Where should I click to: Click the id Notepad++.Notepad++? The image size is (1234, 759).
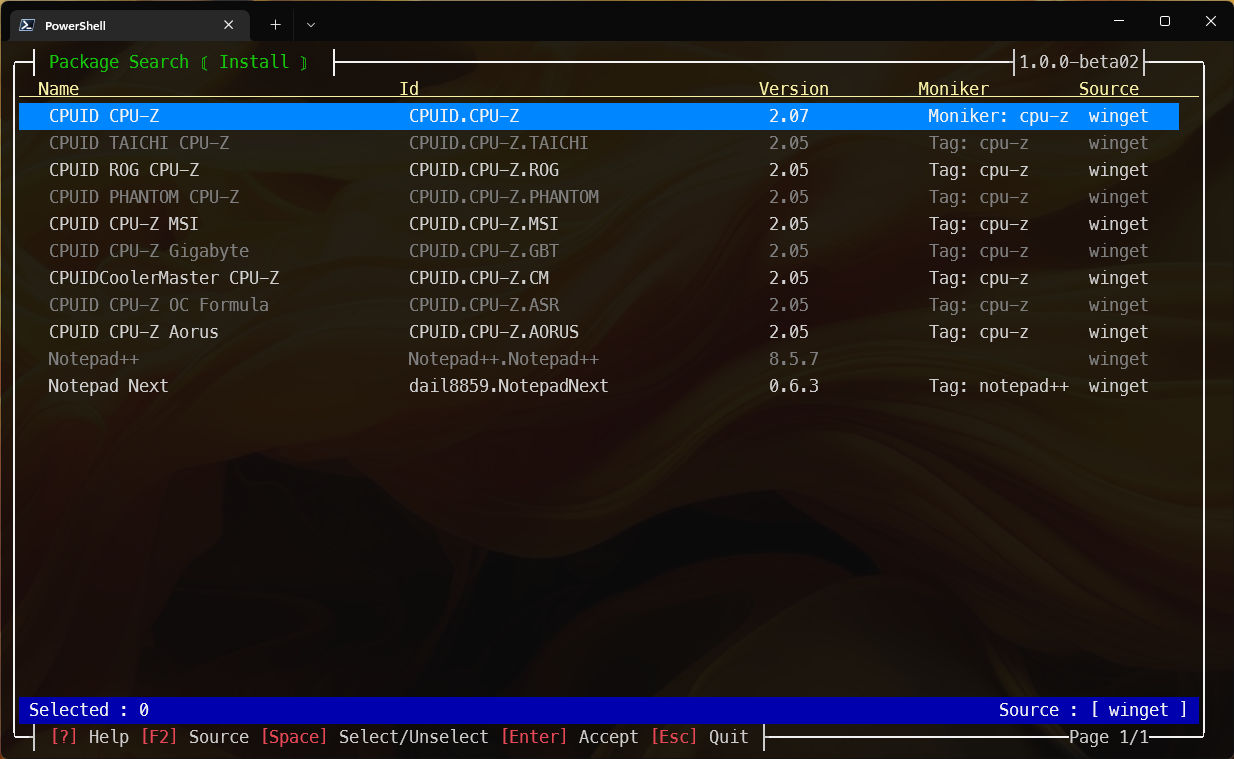tap(503, 359)
